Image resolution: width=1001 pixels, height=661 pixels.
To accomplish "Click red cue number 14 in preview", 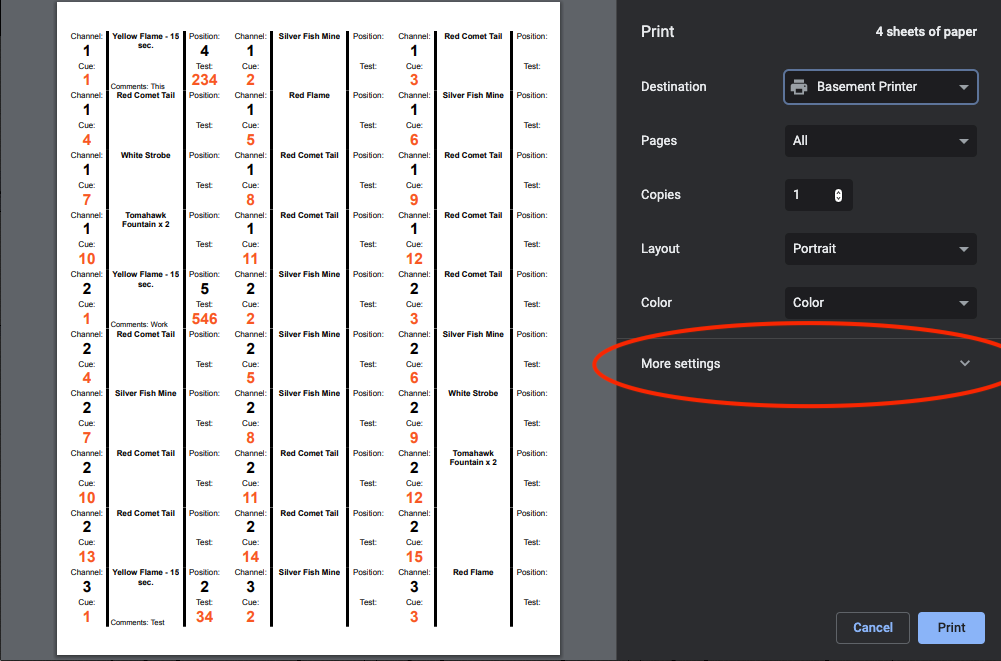I will coord(250,557).
